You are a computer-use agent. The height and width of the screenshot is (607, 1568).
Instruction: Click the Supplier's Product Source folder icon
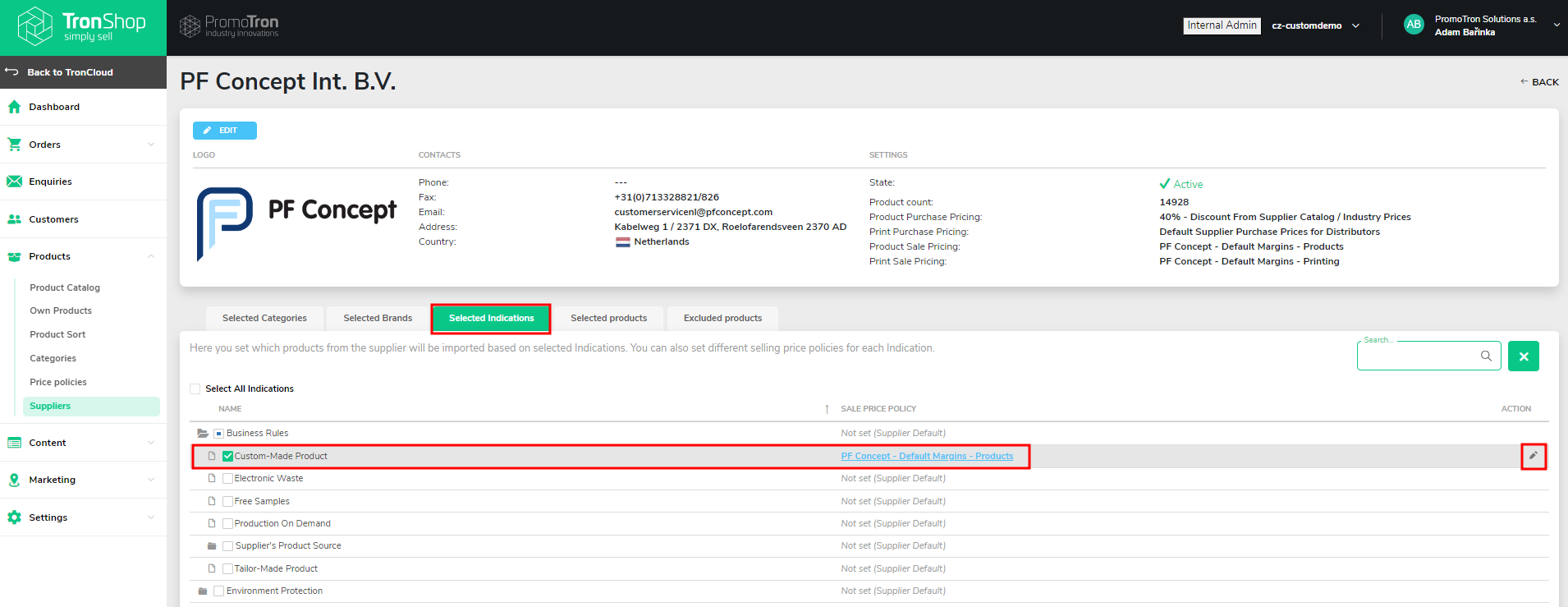click(212, 545)
